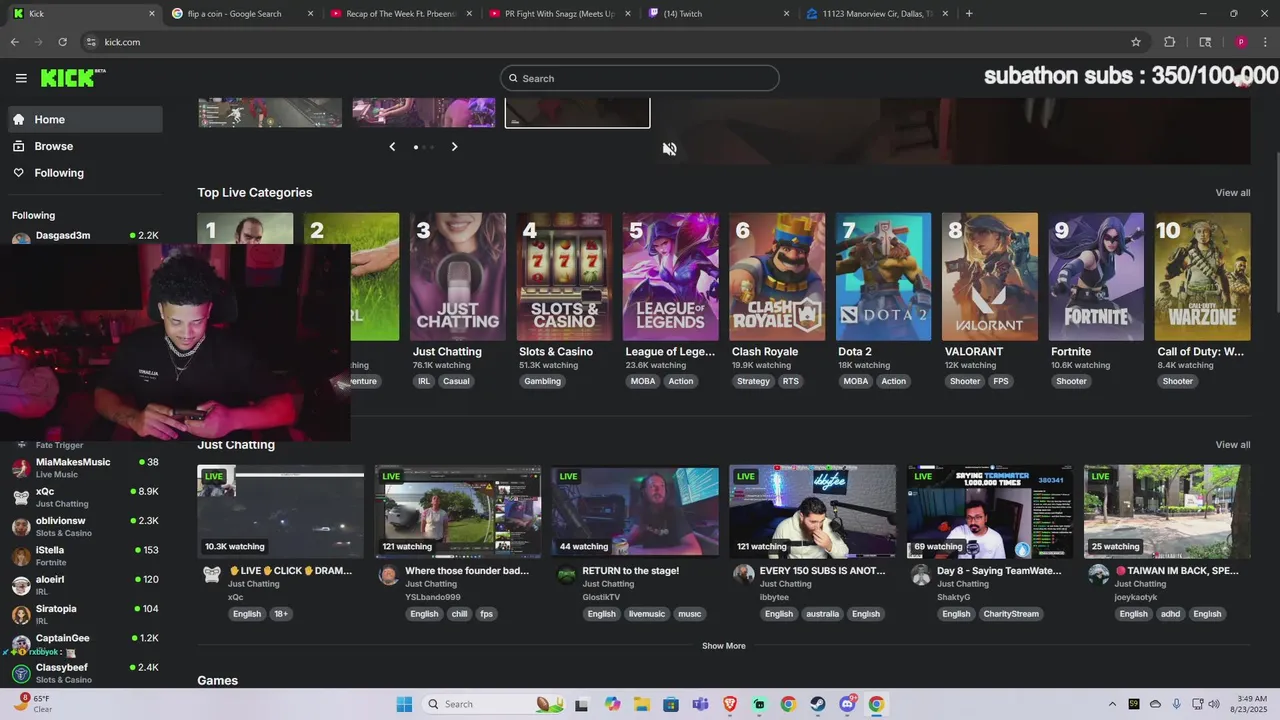Go to next featured stream arrow
Screen dimensions: 1280x720
point(454,147)
